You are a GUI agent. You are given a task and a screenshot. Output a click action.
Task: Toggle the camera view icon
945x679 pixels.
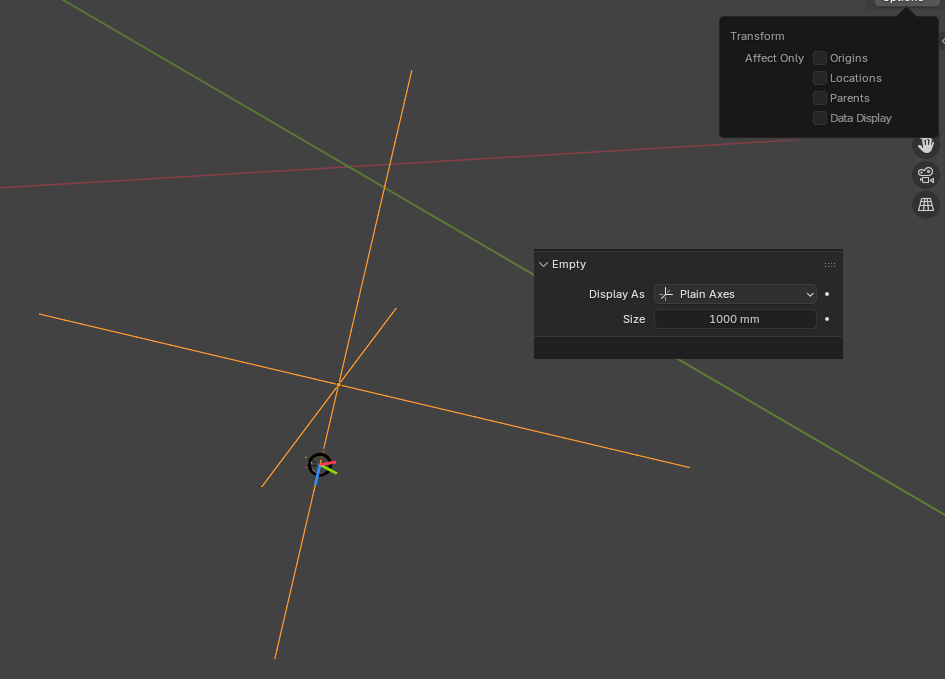926,175
